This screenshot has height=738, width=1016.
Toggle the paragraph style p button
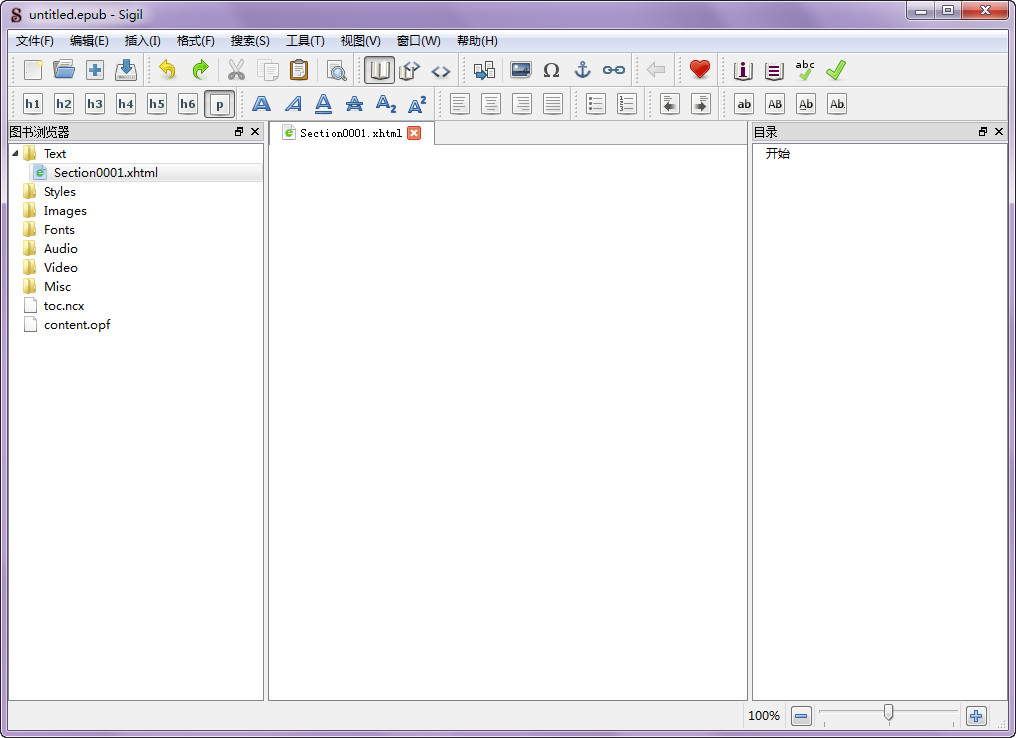[219, 104]
